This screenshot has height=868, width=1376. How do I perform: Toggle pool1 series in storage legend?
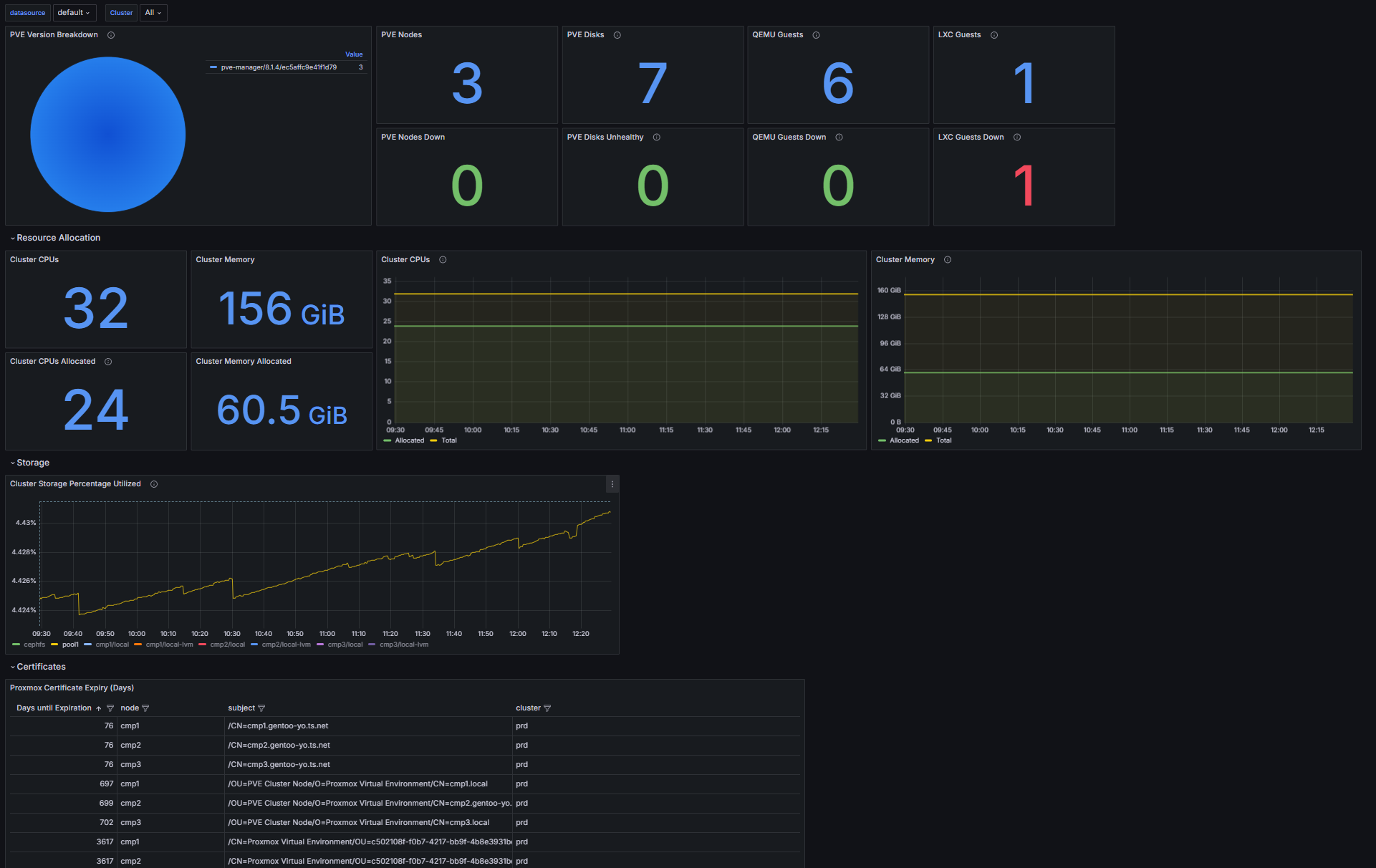click(x=70, y=645)
